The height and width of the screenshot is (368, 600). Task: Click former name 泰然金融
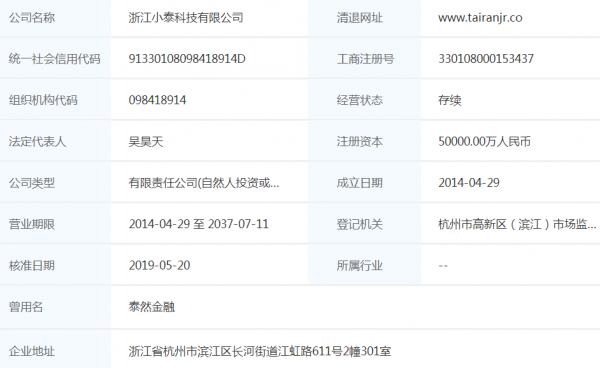(x=152, y=307)
